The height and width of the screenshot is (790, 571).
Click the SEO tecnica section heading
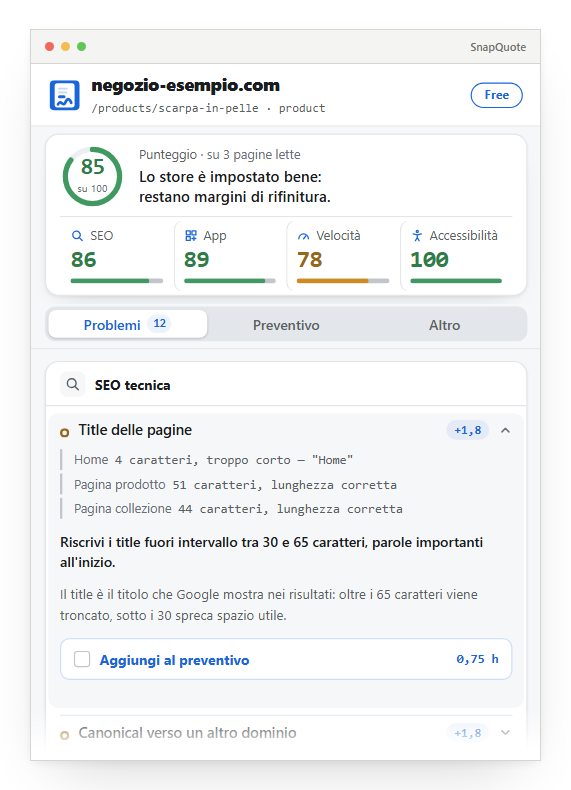tap(133, 385)
